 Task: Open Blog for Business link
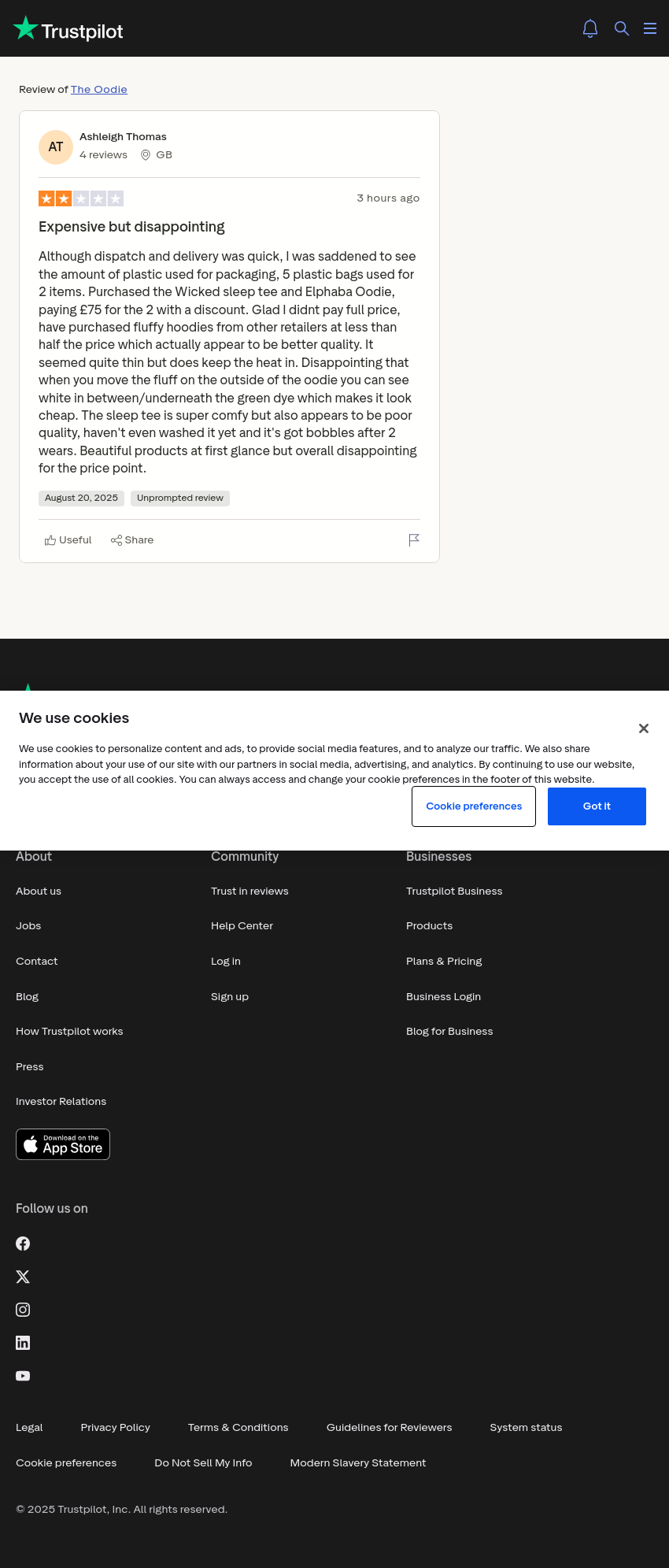click(449, 1032)
